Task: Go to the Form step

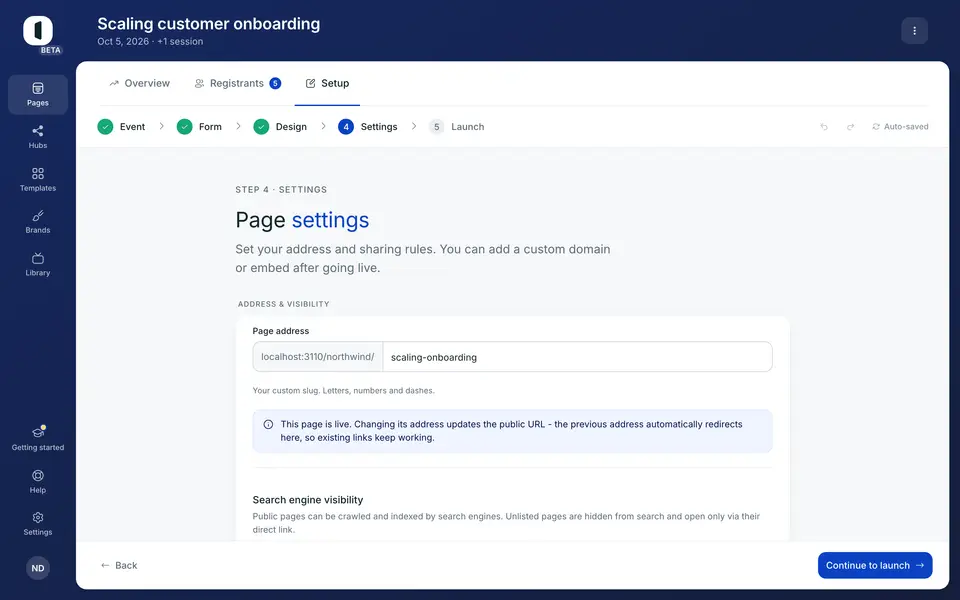Action: (x=200, y=127)
